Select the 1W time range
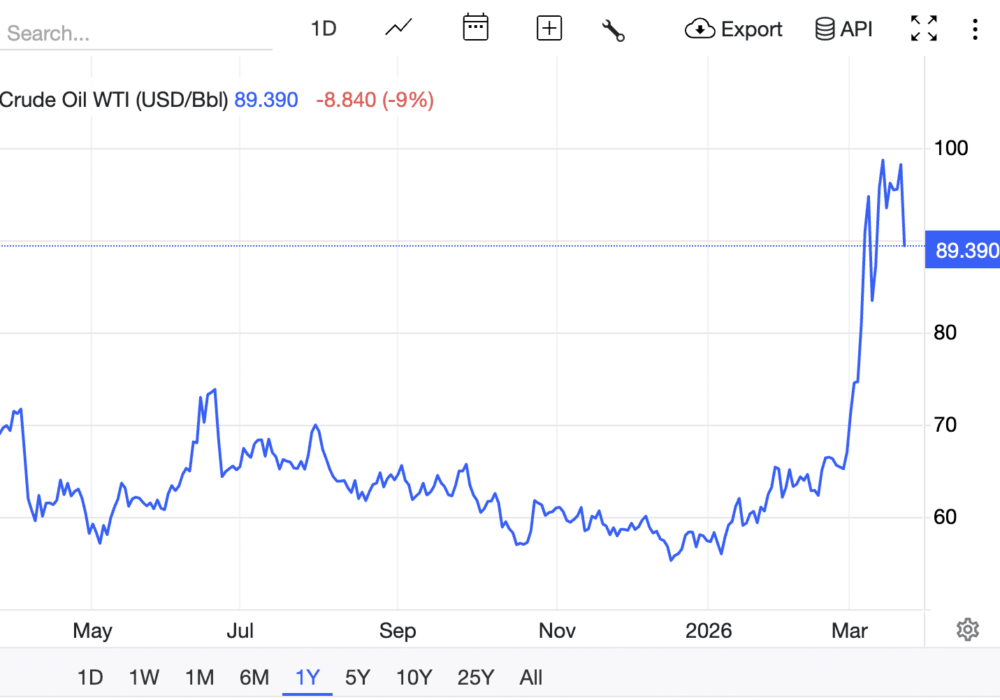 click(x=144, y=677)
